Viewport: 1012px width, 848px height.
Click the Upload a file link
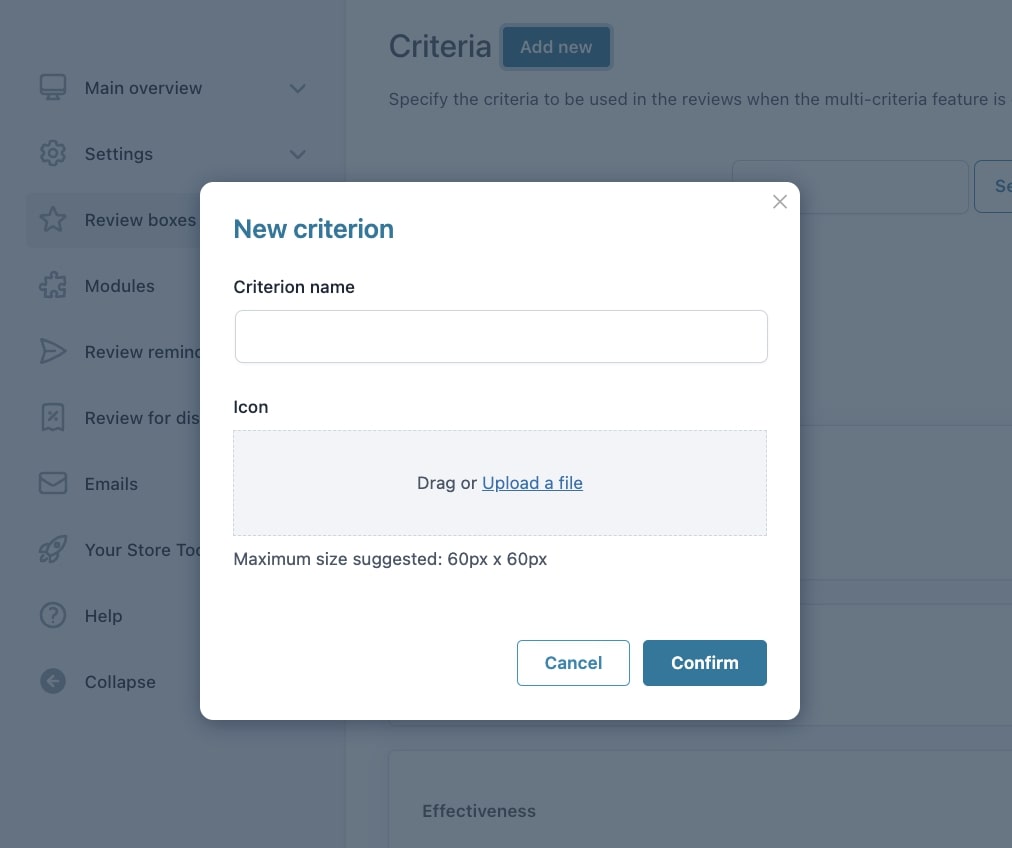(532, 483)
